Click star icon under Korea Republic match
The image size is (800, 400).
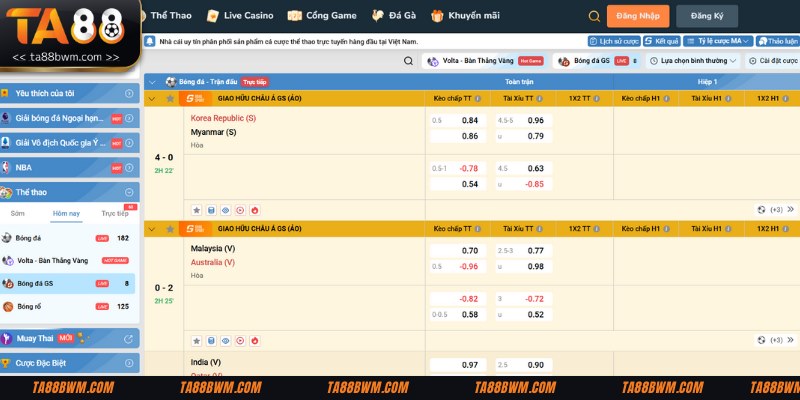(x=196, y=210)
